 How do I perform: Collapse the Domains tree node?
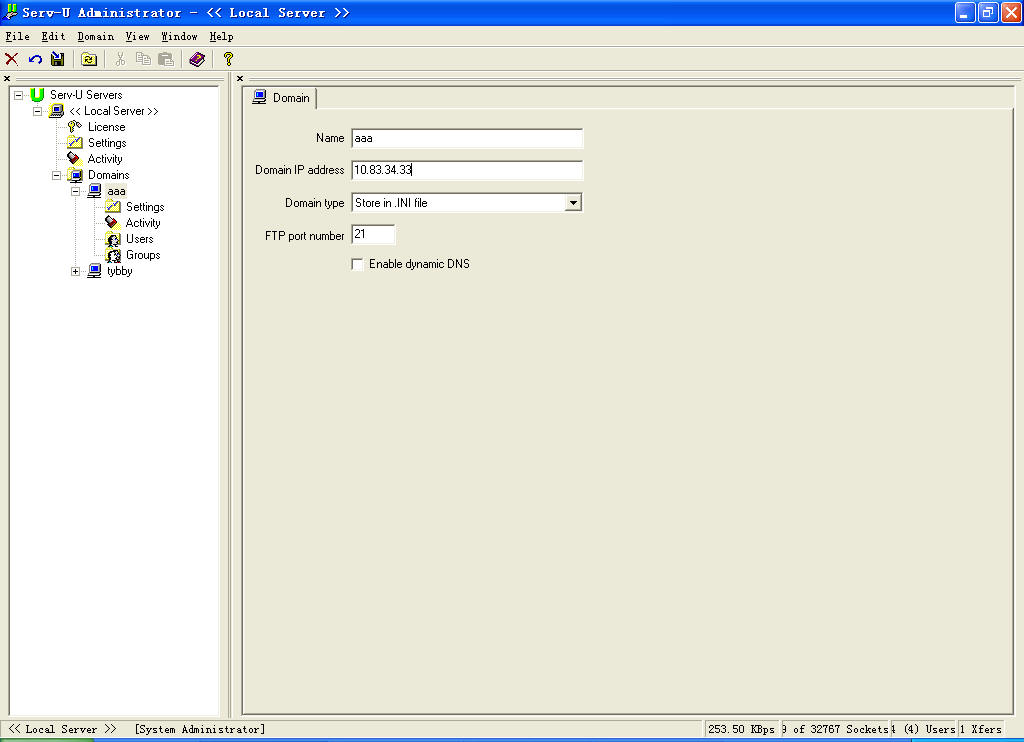click(x=57, y=175)
